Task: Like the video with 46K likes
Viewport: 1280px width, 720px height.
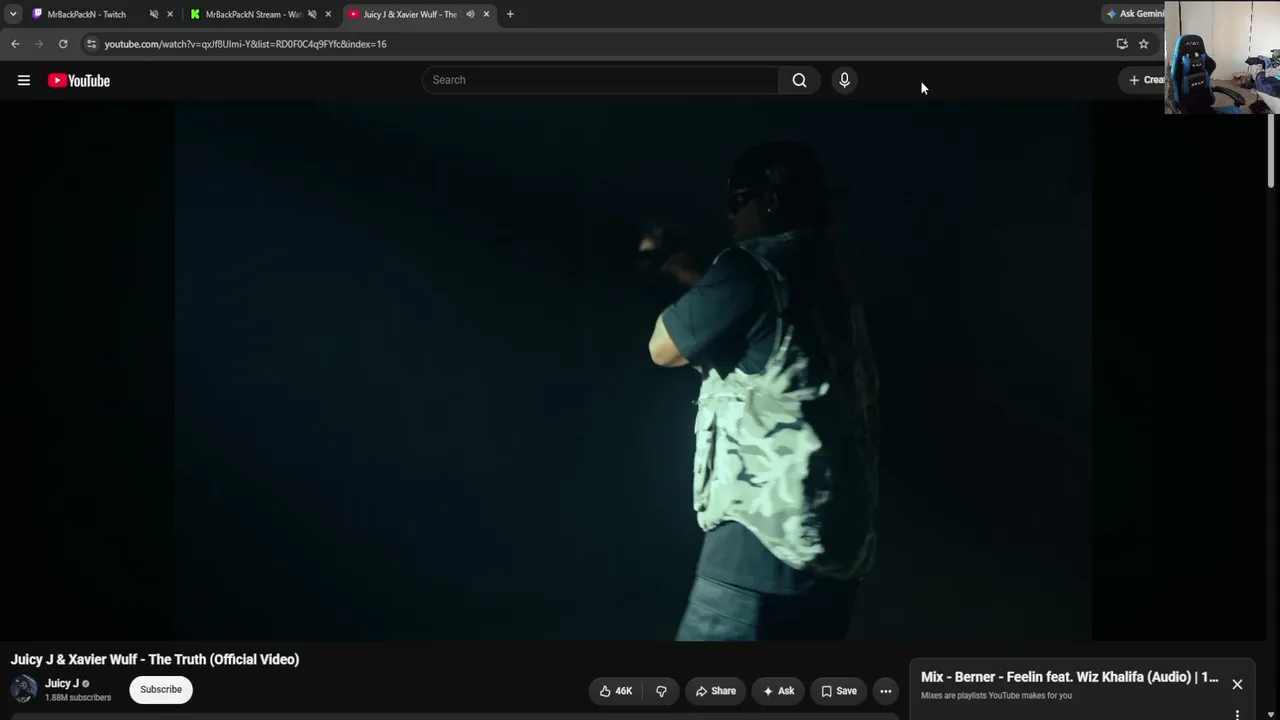Action: [x=616, y=691]
